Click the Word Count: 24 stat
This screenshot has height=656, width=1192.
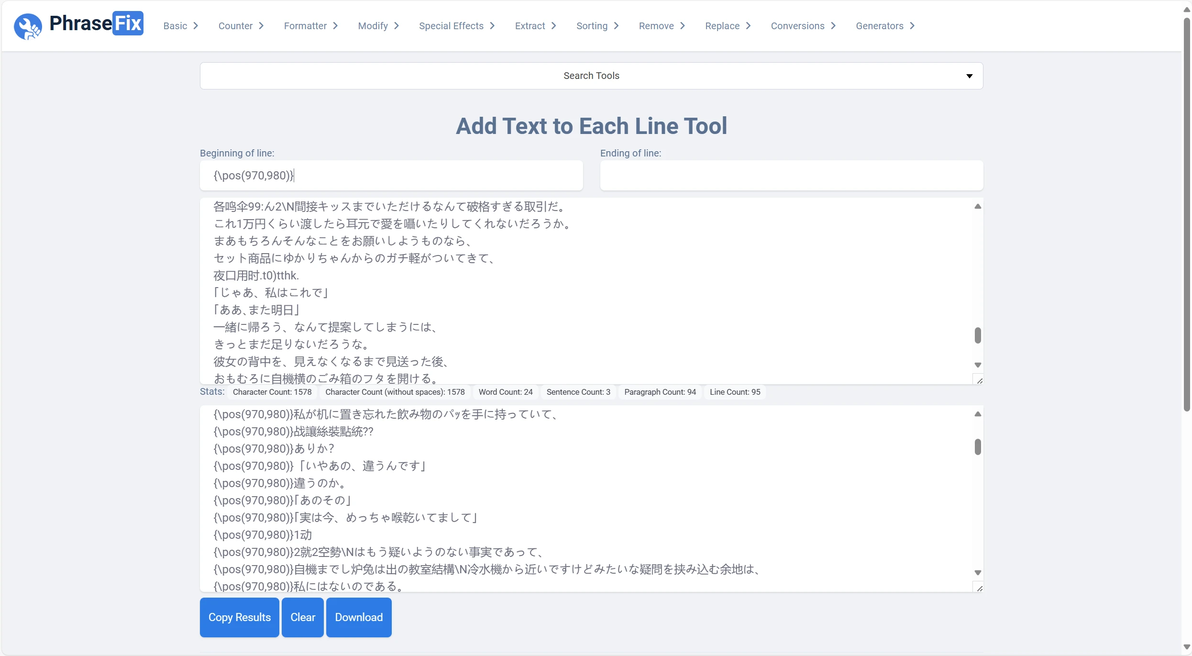tap(506, 392)
